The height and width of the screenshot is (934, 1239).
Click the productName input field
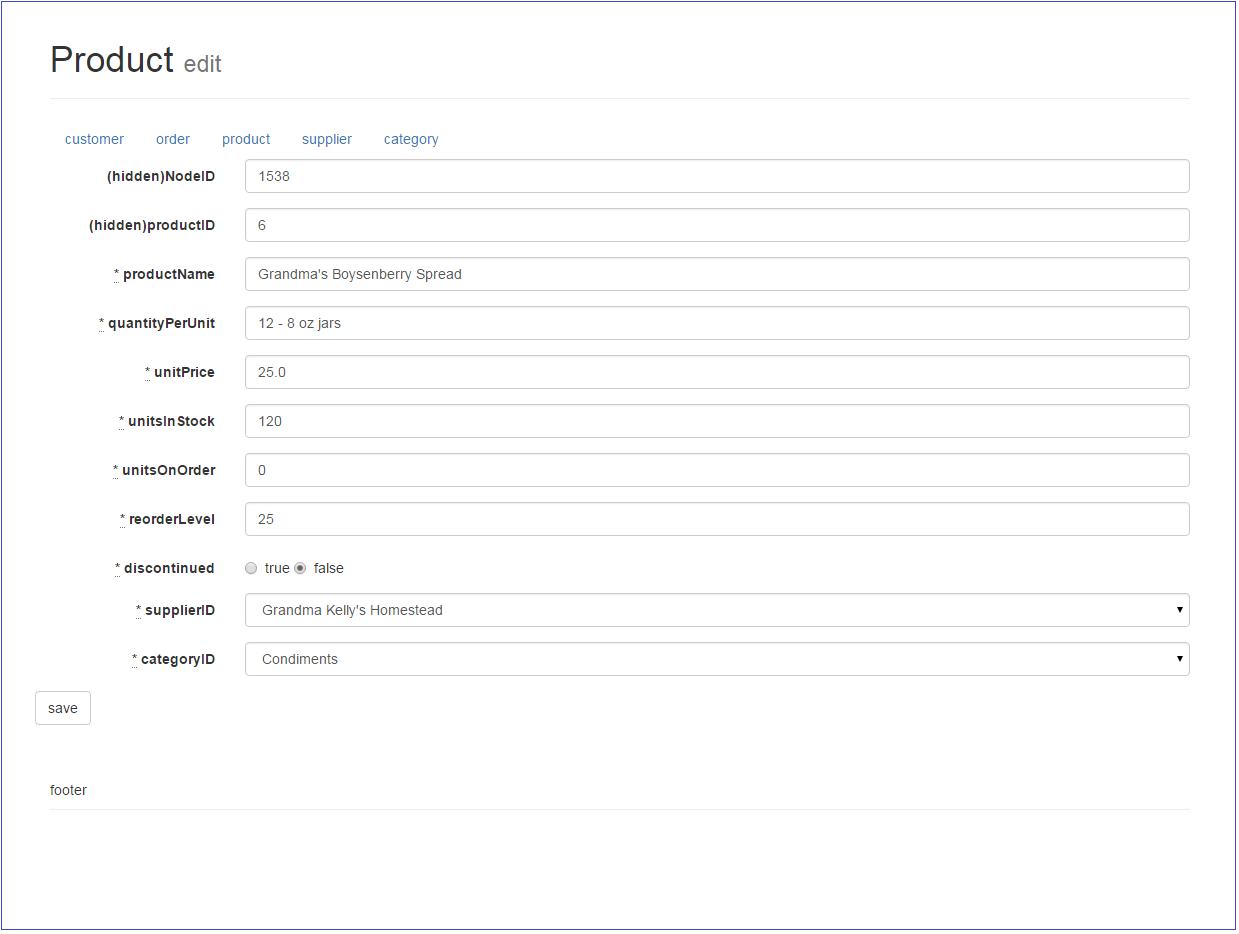pos(717,273)
